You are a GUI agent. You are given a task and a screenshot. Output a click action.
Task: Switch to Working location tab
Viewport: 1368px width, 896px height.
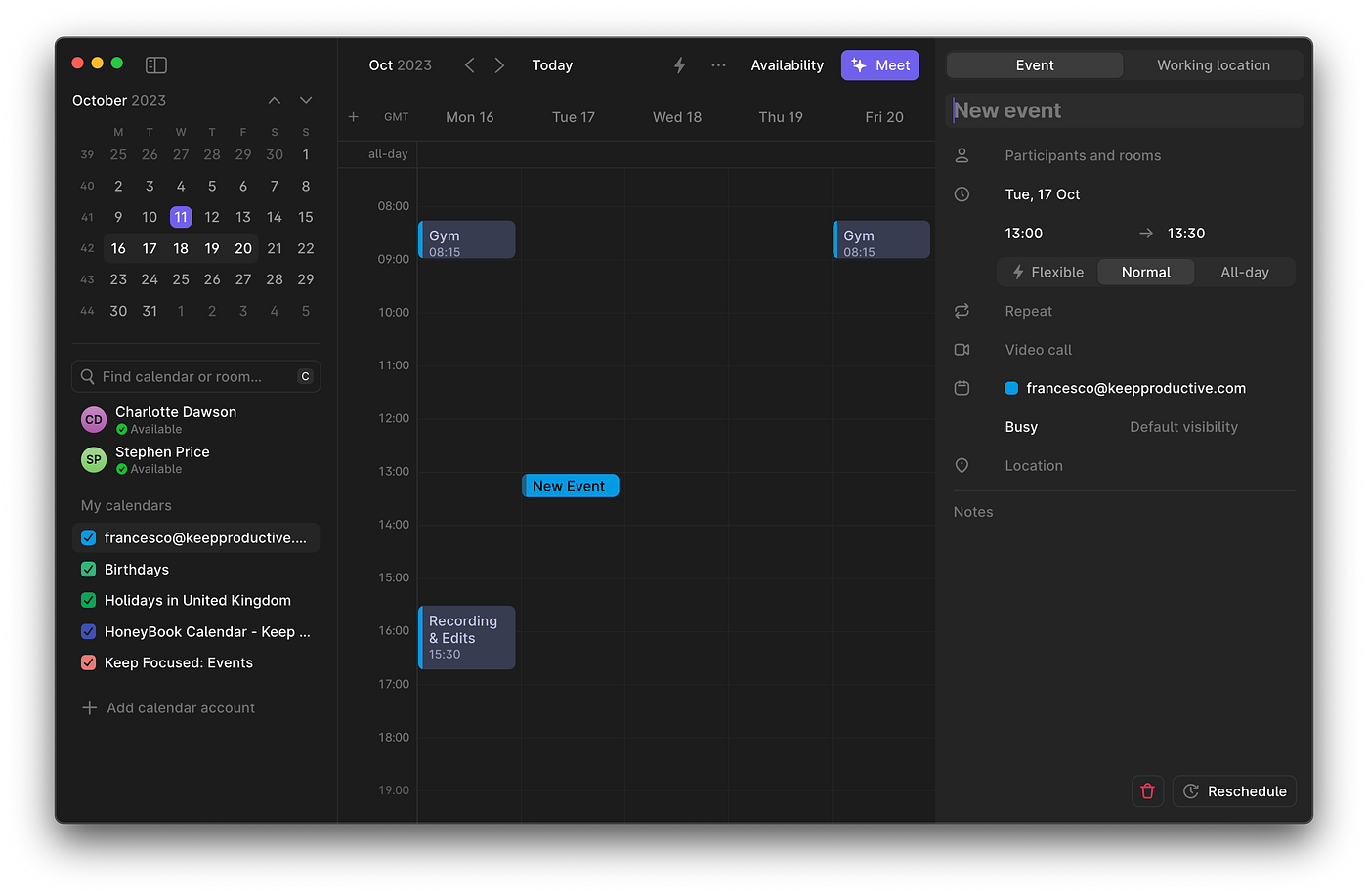[1214, 65]
